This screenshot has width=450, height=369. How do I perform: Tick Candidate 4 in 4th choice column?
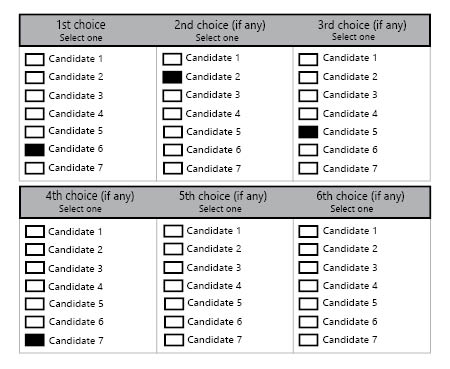click(34, 286)
